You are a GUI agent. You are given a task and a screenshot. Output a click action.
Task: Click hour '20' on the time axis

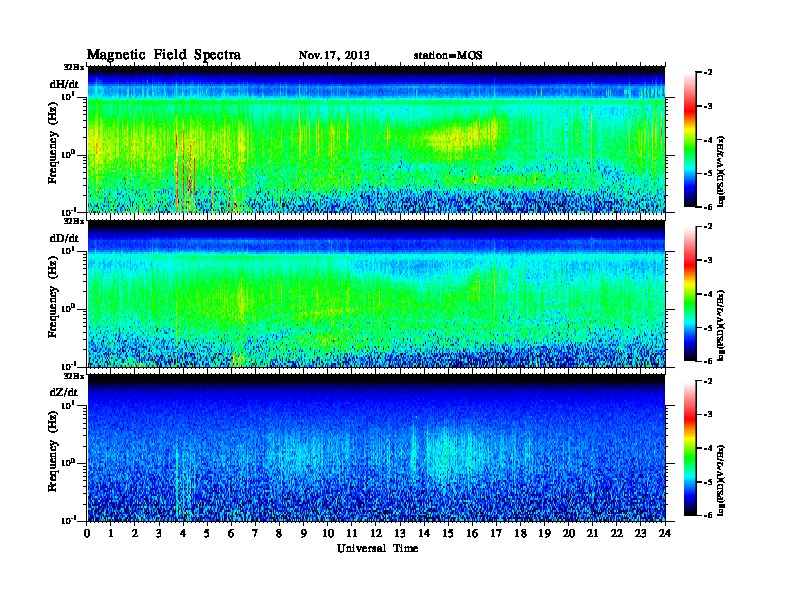click(x=569, y=533)
